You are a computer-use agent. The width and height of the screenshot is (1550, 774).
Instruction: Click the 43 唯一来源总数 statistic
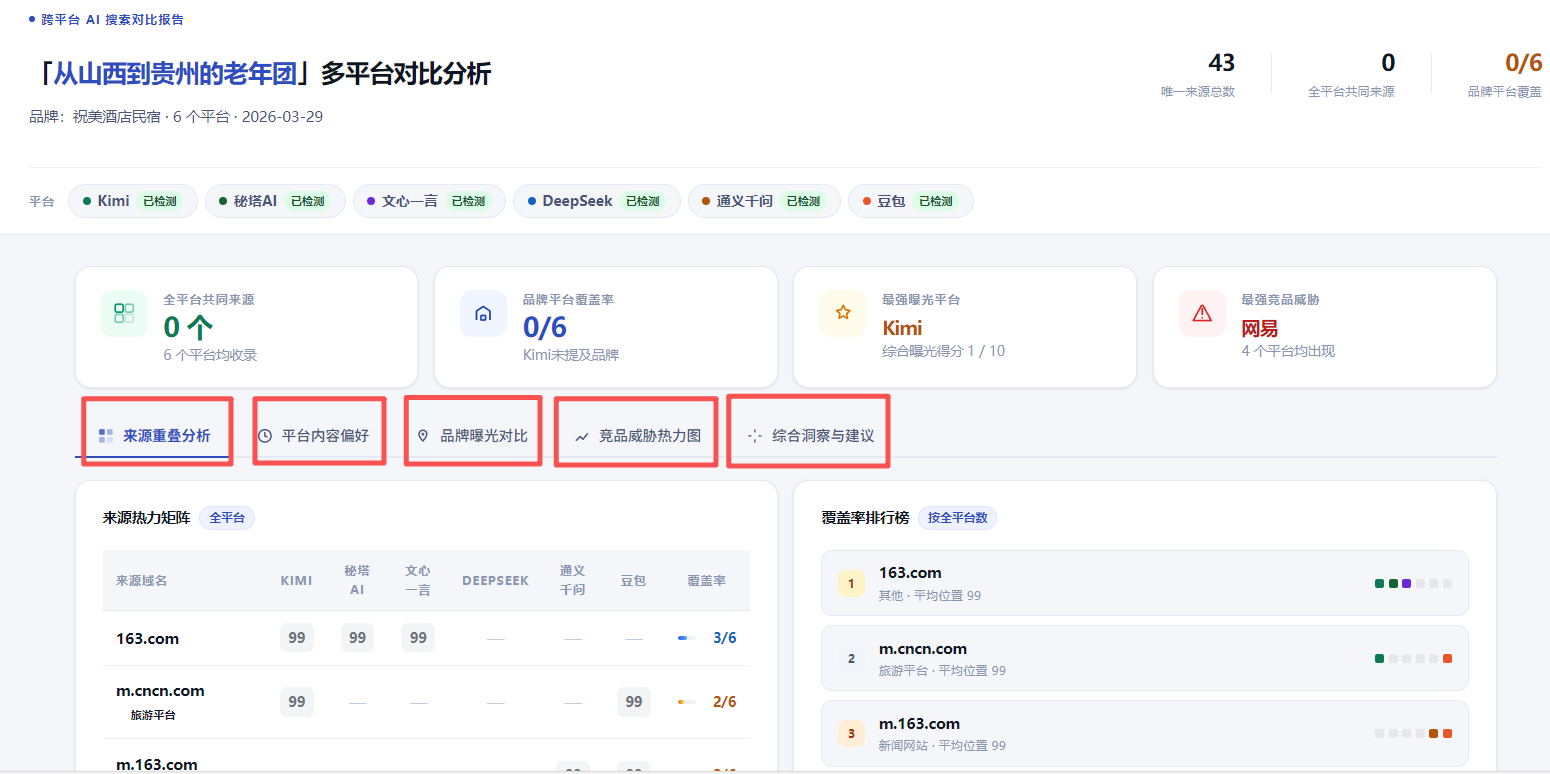[x=1198, y=75]
